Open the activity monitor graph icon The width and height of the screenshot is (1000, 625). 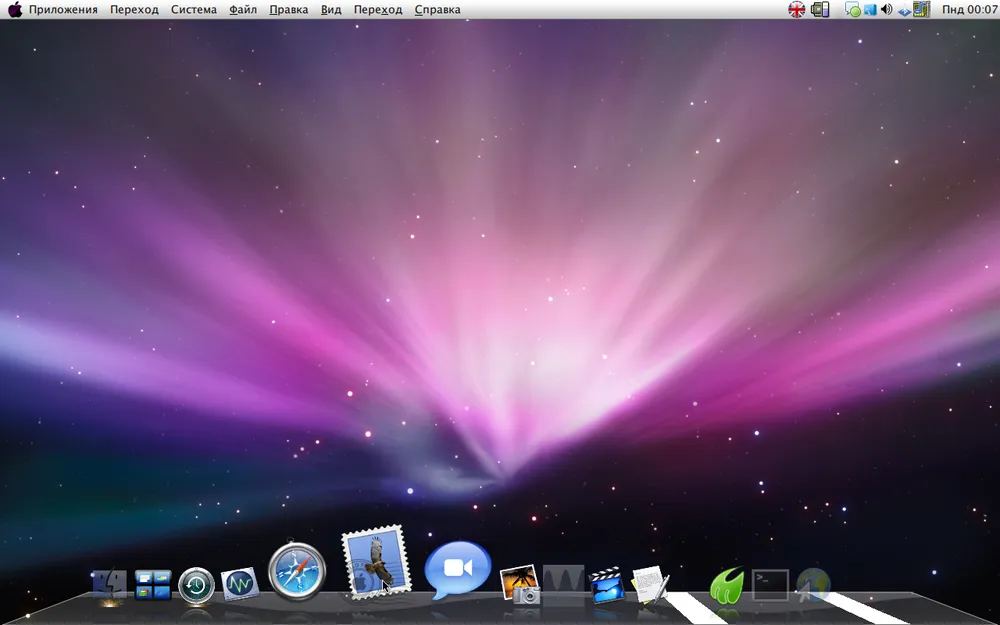coord(240,584)
